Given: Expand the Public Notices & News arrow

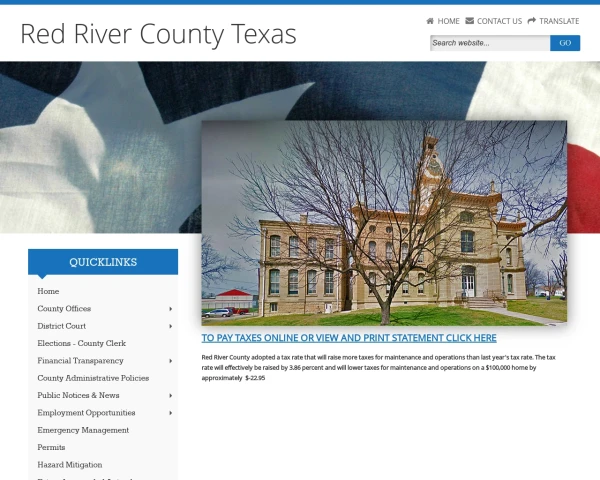Looking at the screenshot, I should [x=171, y=395].
